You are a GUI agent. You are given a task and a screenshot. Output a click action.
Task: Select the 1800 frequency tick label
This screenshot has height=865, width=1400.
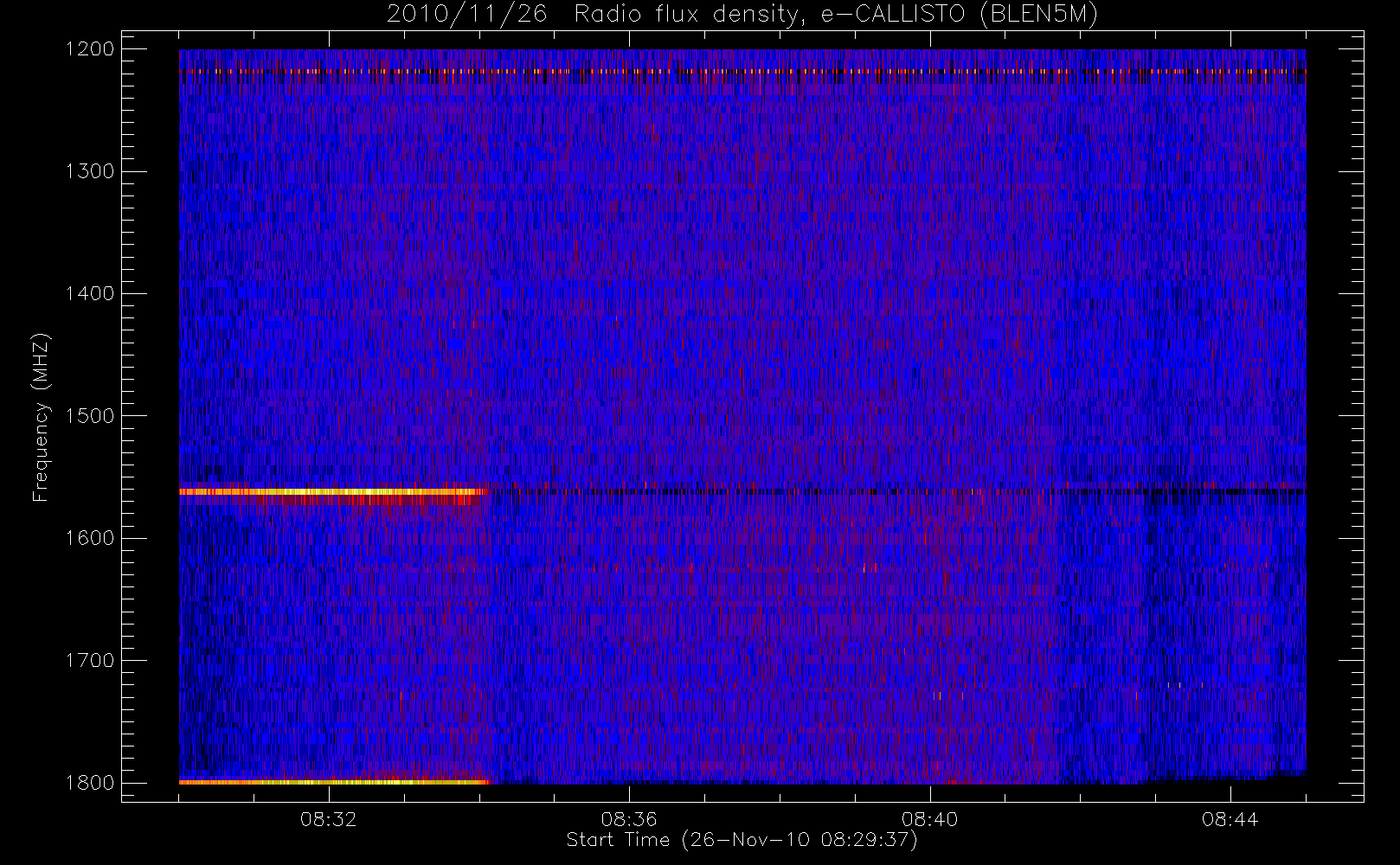(90, 783)
